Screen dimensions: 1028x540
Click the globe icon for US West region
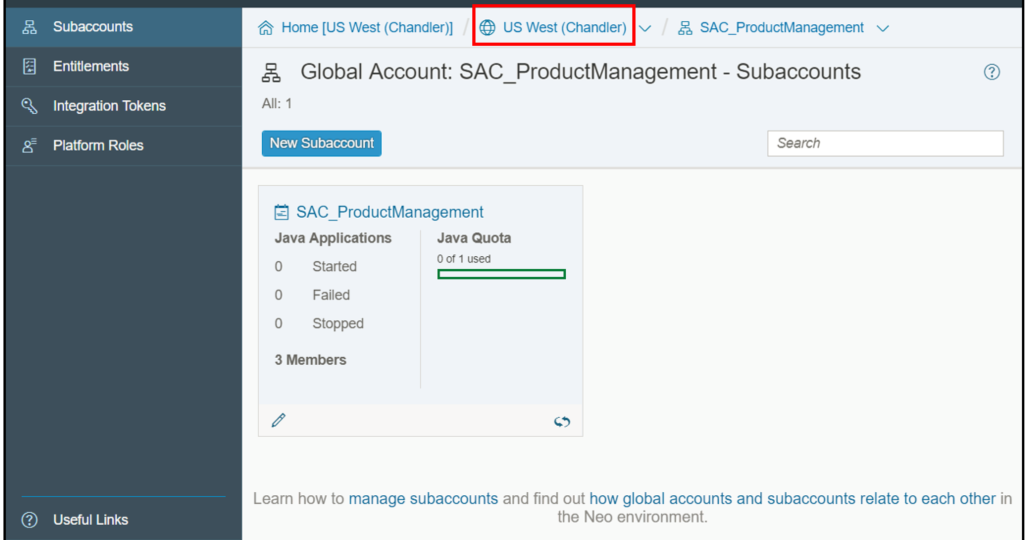pyautogui.click(x=487, y=28)
